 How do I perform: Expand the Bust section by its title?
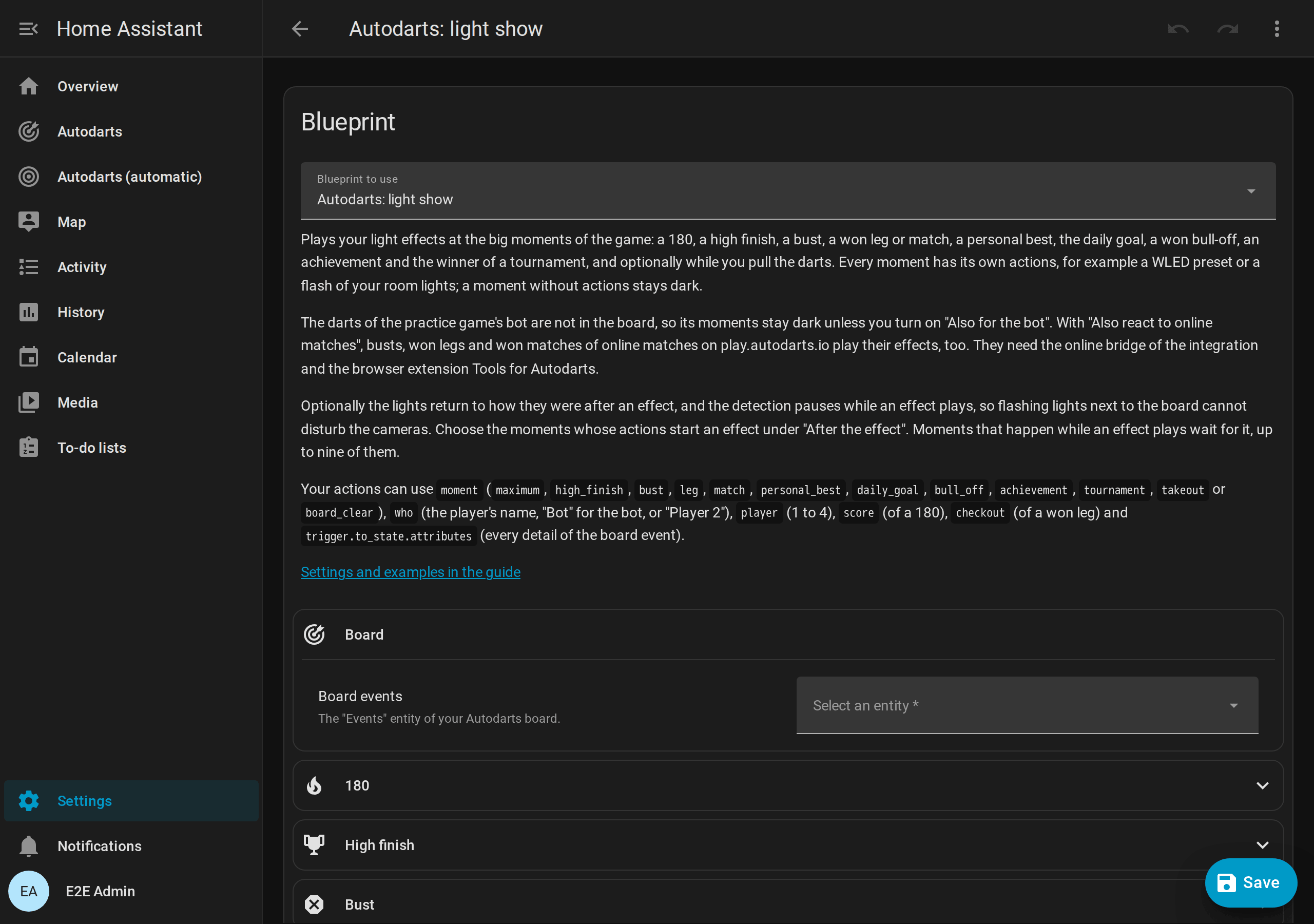coord(359,904)
